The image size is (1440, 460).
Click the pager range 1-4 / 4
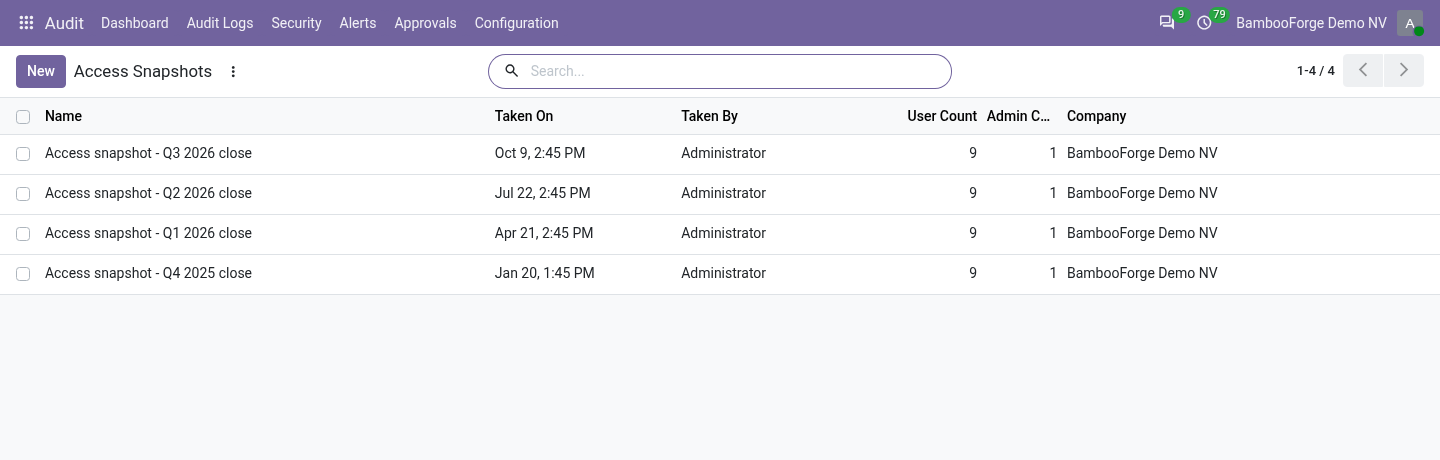pyautogui.click(x=1316, y=71)
